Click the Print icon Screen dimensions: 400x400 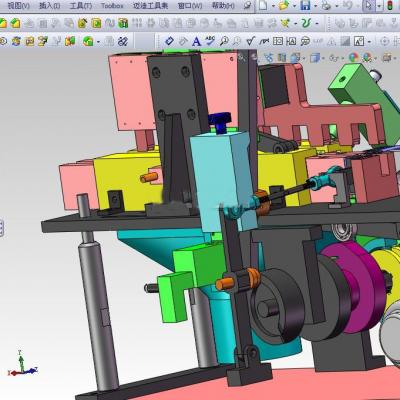pos(326,5)
